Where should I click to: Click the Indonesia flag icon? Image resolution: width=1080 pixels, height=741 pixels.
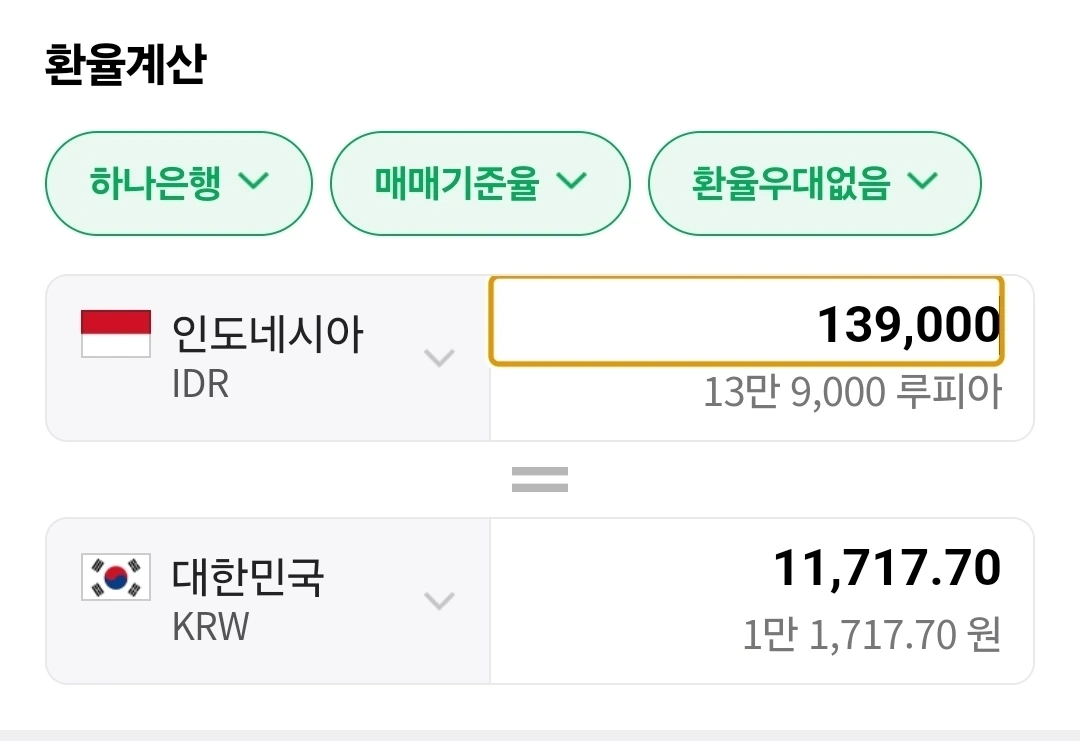pos(116,334)
